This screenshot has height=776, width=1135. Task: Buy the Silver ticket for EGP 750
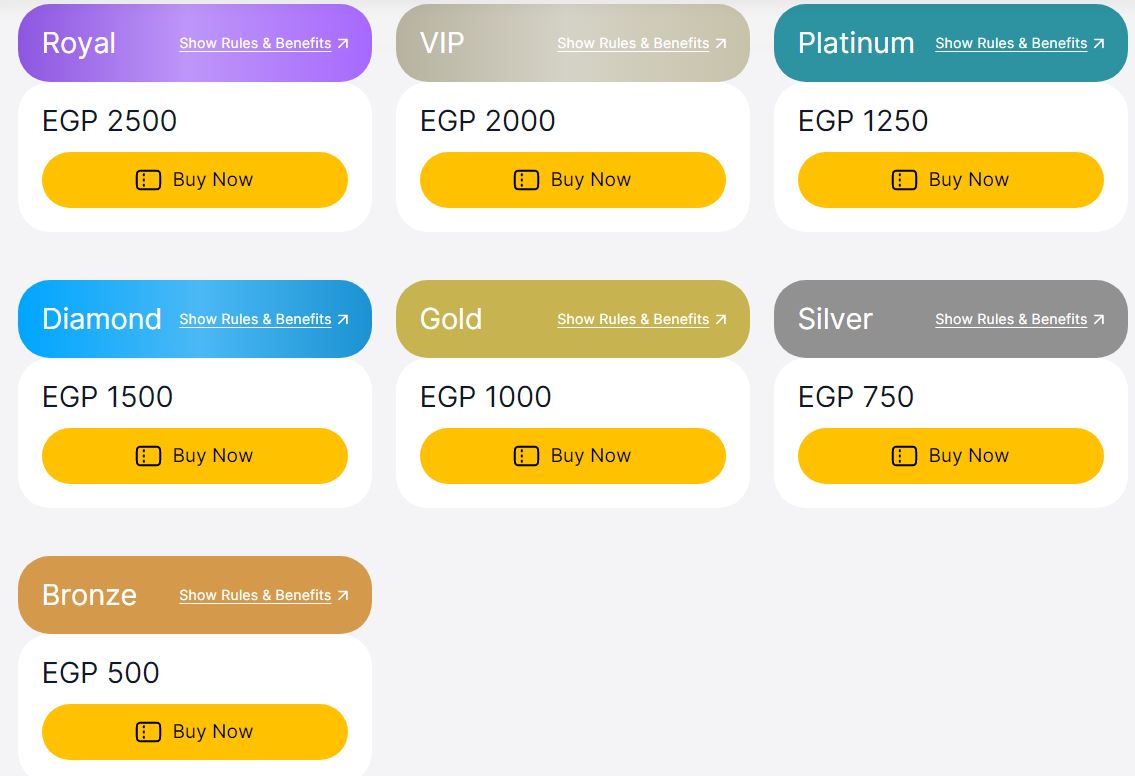(951, 456)
